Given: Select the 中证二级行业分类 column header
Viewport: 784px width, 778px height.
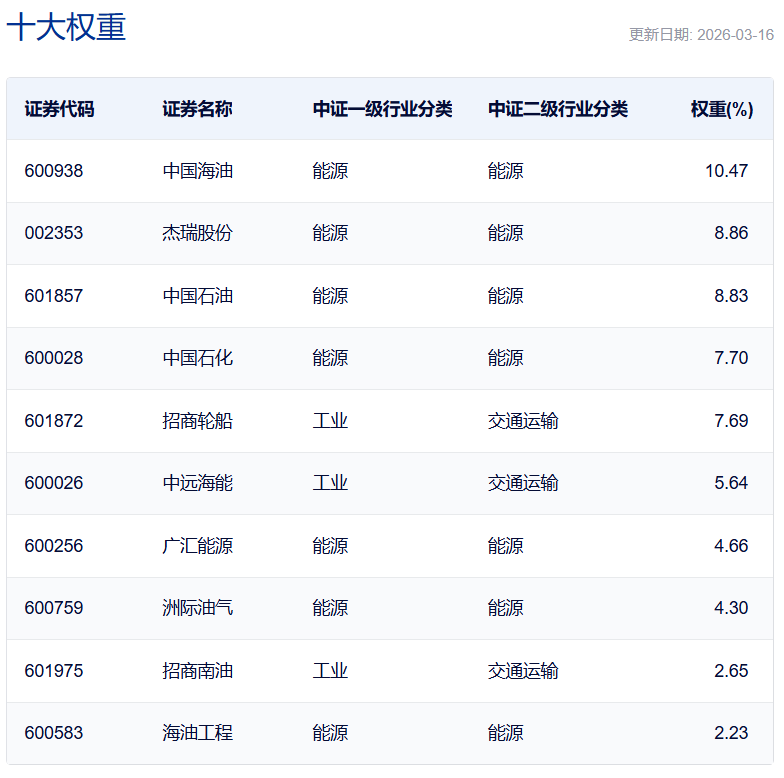Looking at the screenshot, I should point(558,109).
